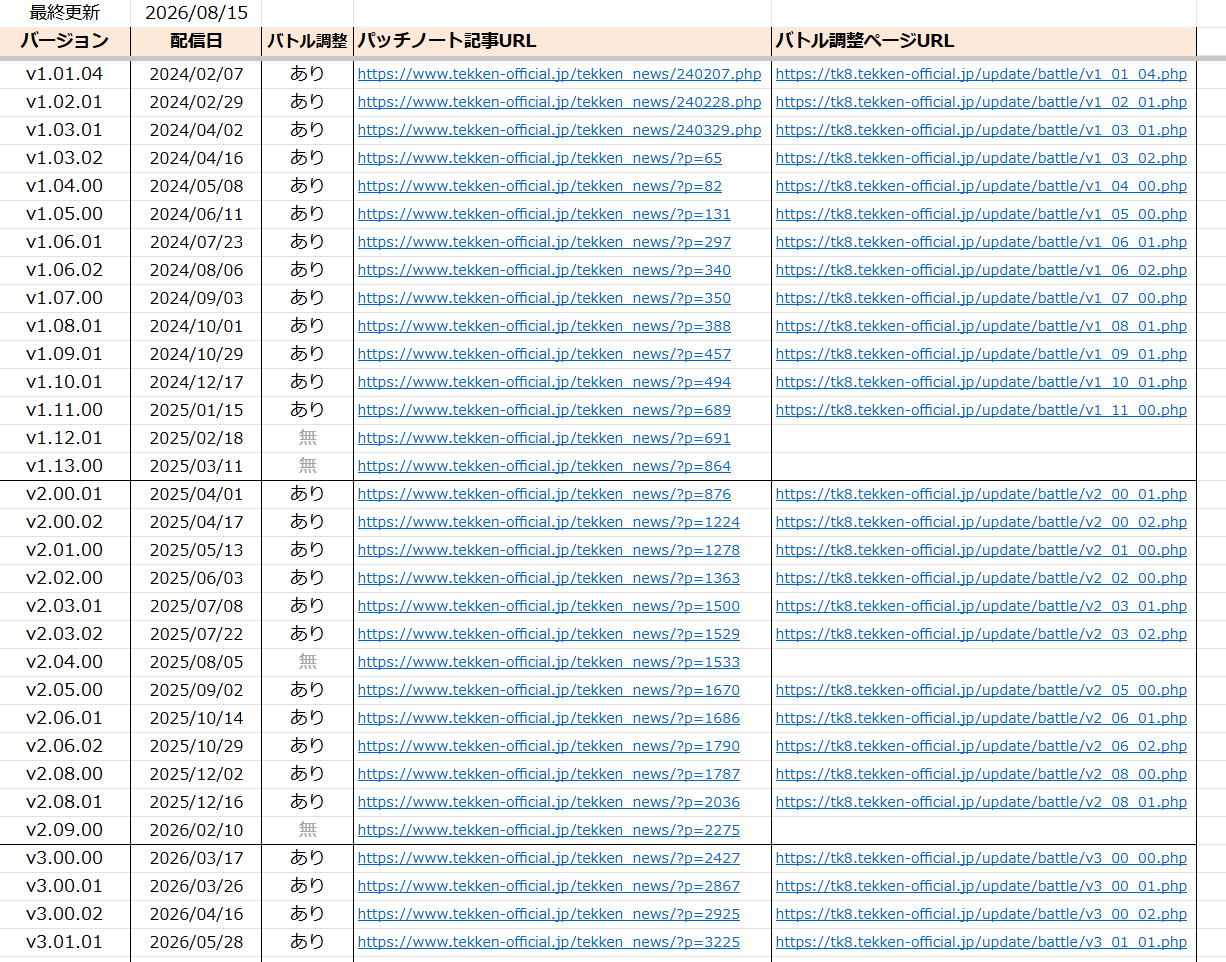Screen dimensions: 1226x962
Task: Open battle adjustment link v2_00_01.php
Action: pos(981,494)
